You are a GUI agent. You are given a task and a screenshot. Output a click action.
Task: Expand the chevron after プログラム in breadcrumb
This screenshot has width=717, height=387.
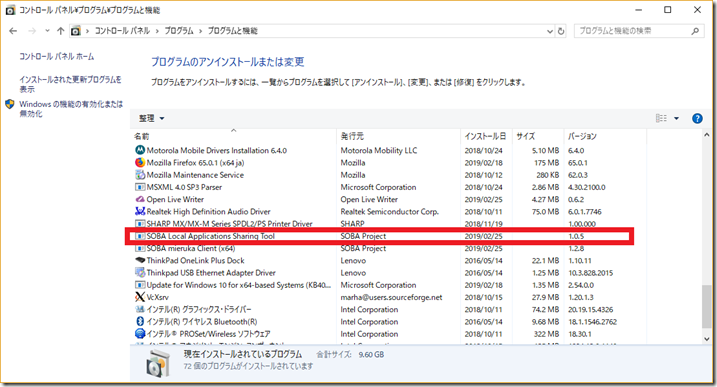(200, 31)
